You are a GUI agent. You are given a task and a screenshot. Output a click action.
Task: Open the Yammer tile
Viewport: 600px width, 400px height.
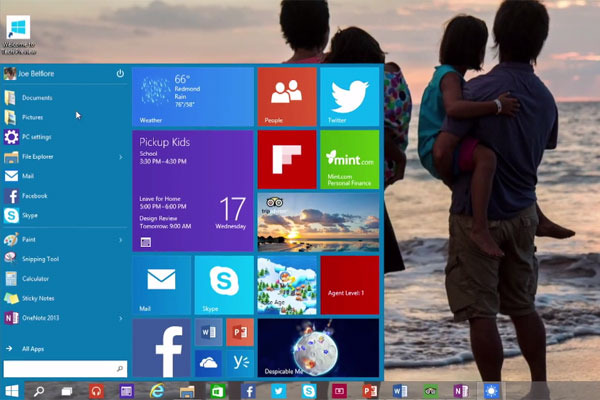pyautogui.click(x=240, y=363)
